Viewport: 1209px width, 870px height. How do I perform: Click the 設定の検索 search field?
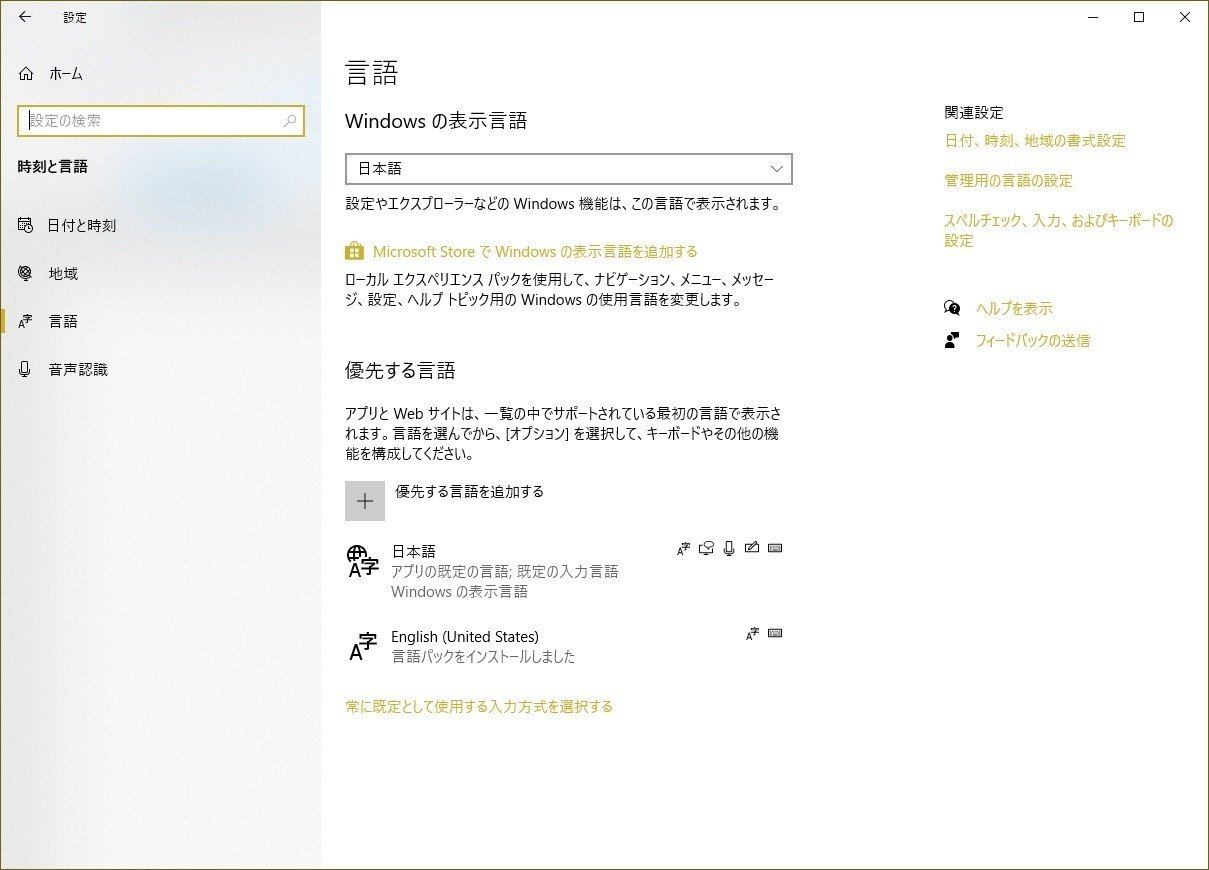pos(160,120)
